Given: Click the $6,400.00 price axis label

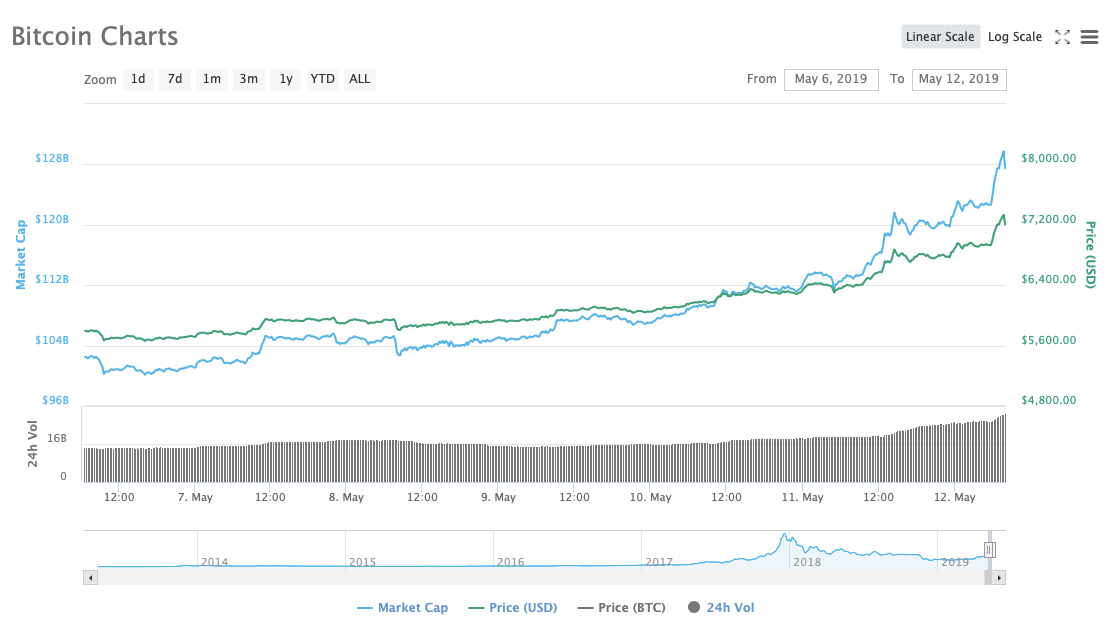Looking at the screenshot, I should coord(1048,279).
